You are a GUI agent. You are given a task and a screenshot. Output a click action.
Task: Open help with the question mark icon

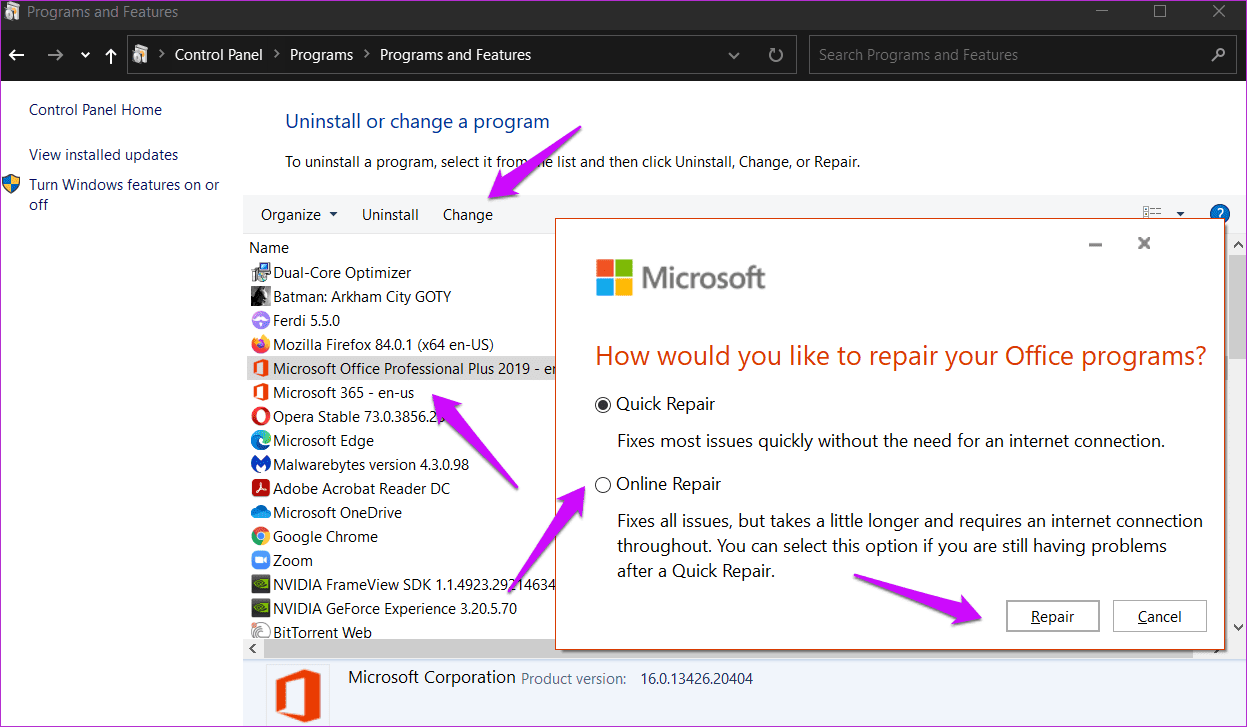pos(1219,213)
